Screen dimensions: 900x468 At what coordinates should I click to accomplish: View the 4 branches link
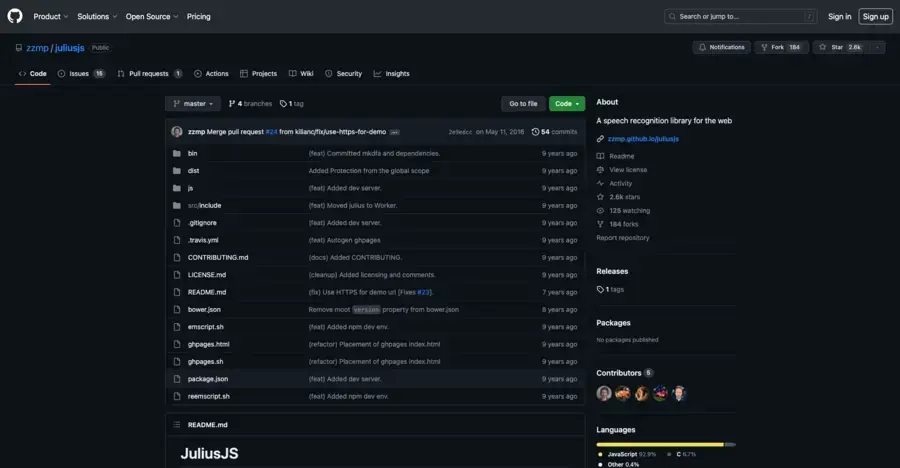click(x=250, y=103)
